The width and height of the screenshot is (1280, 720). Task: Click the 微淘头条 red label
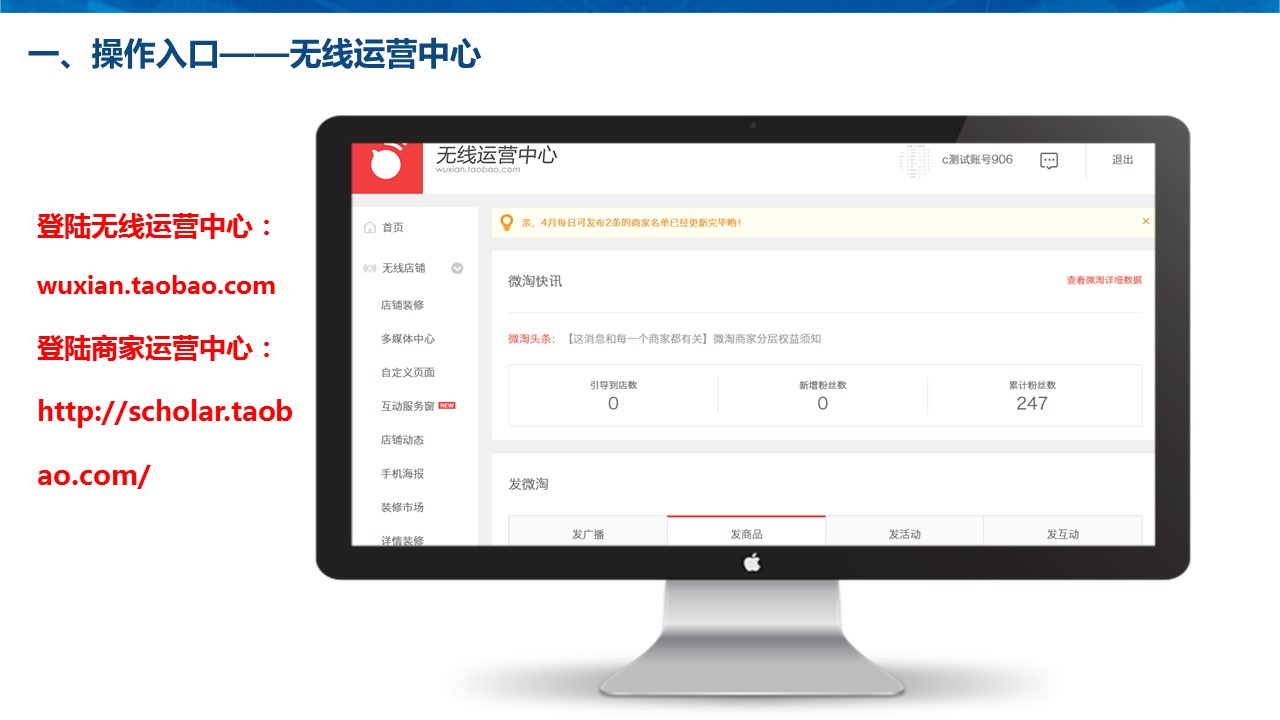tap(531, 339)
